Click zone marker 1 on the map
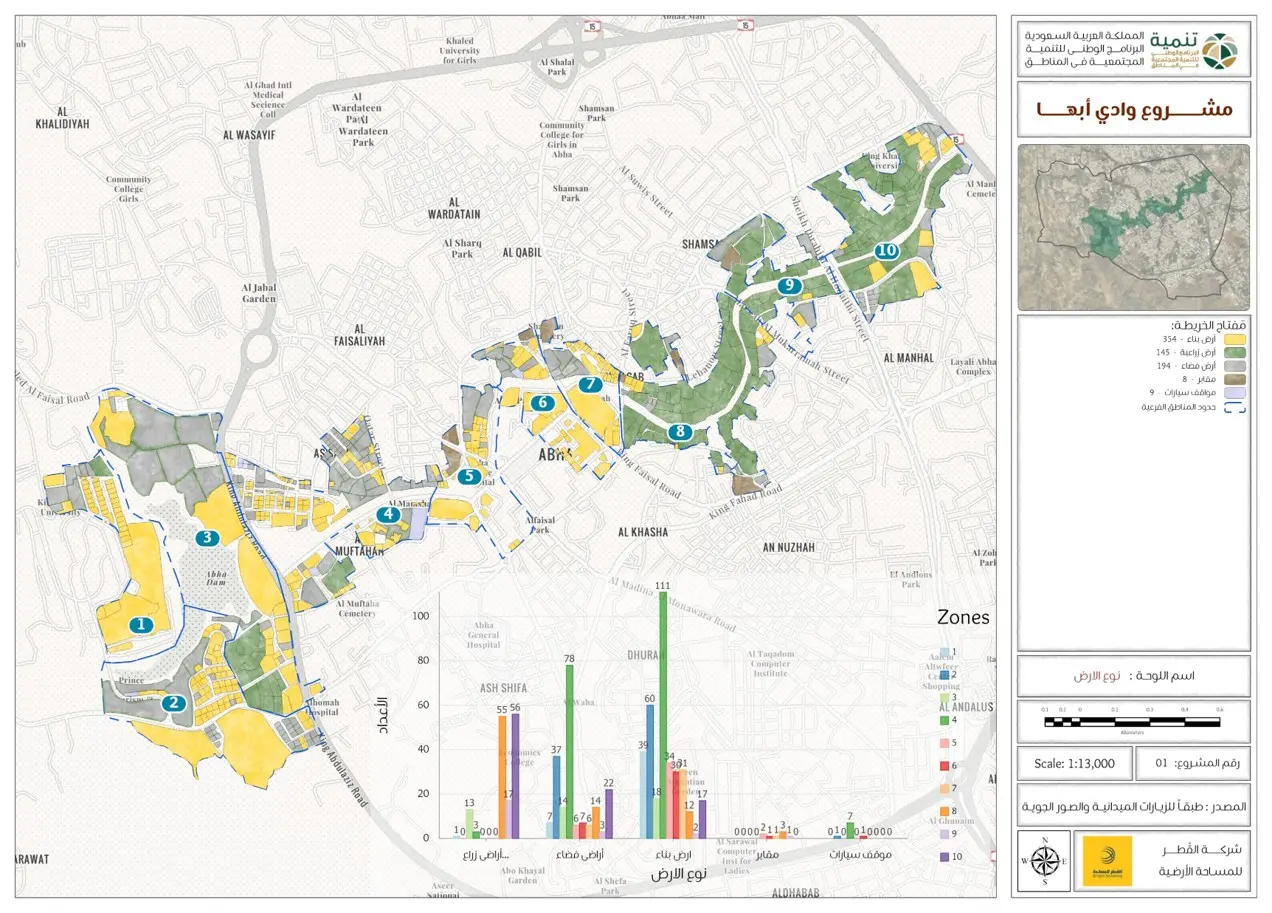1272x913 pixels. tap(141, 624)
